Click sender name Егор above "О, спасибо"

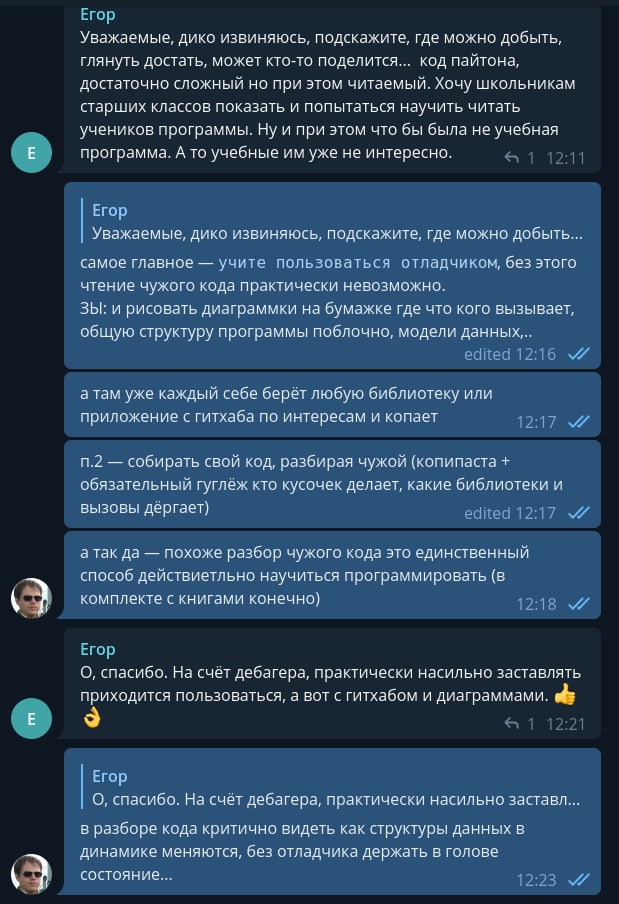(98, 649)
